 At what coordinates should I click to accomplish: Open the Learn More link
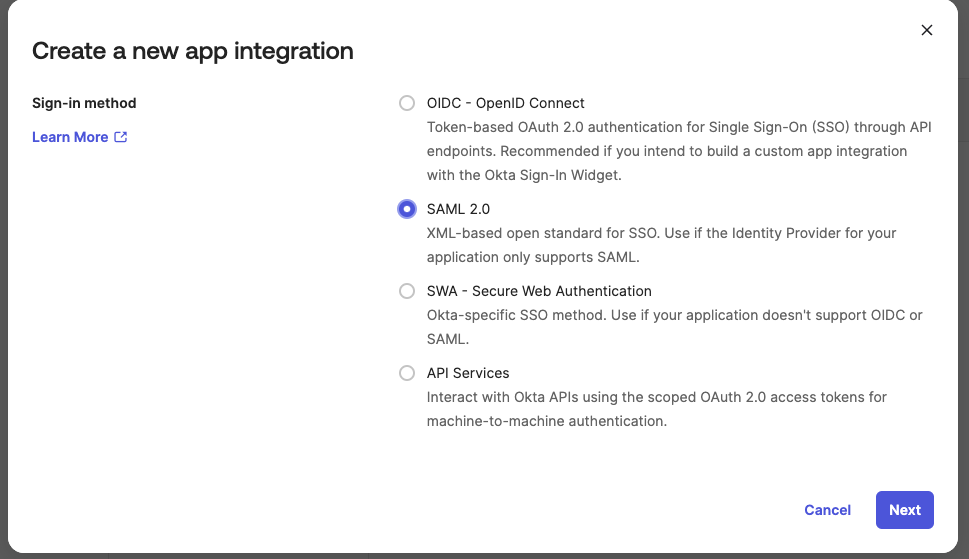pyautogui.click(x=70, y=137)
